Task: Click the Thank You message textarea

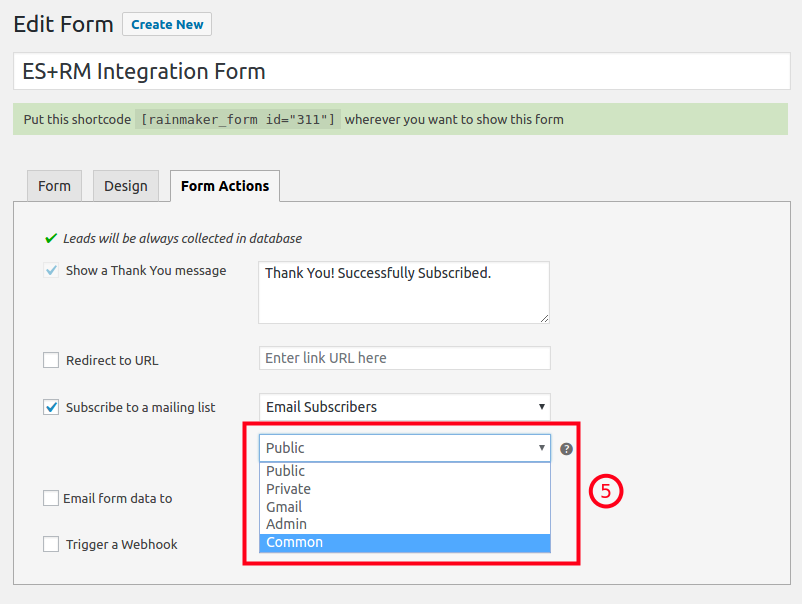Action: click(404, 293)
